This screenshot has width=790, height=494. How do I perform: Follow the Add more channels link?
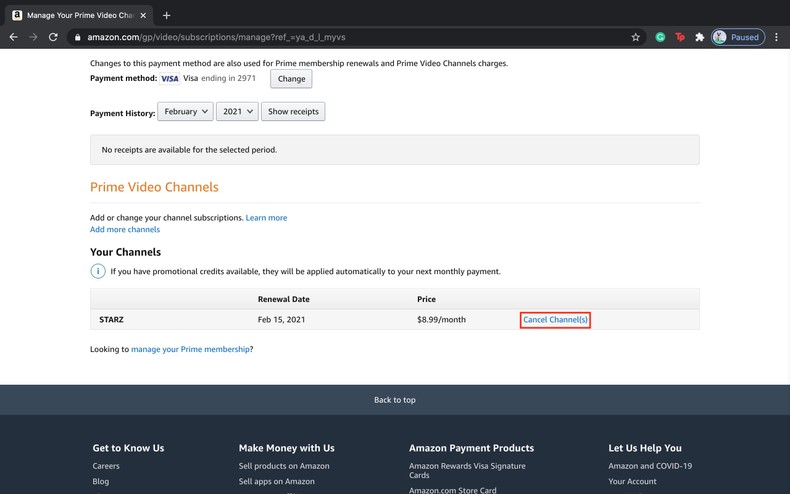[x=125, y=230]
